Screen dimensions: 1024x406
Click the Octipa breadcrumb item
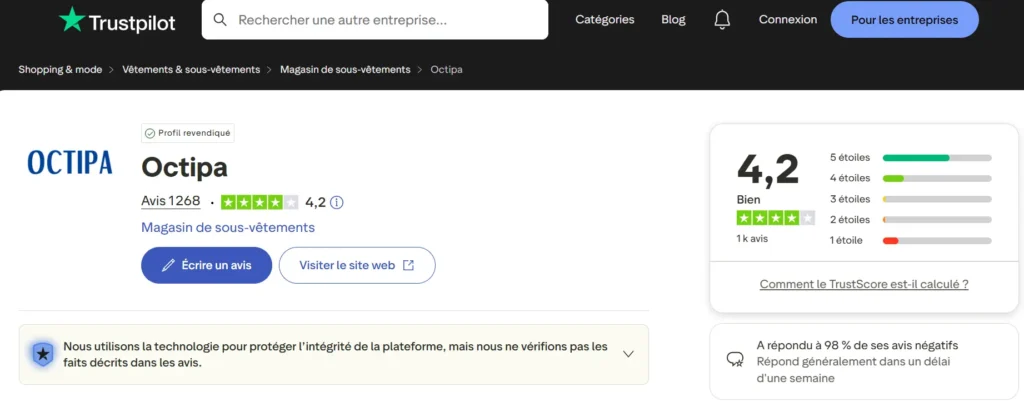447,69
